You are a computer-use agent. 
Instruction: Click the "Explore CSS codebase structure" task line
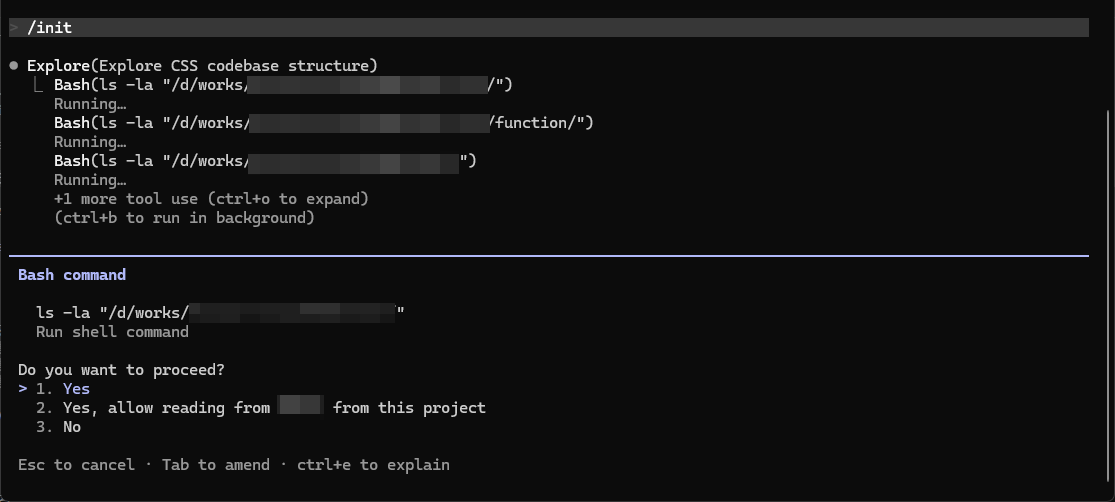(202, 66)
